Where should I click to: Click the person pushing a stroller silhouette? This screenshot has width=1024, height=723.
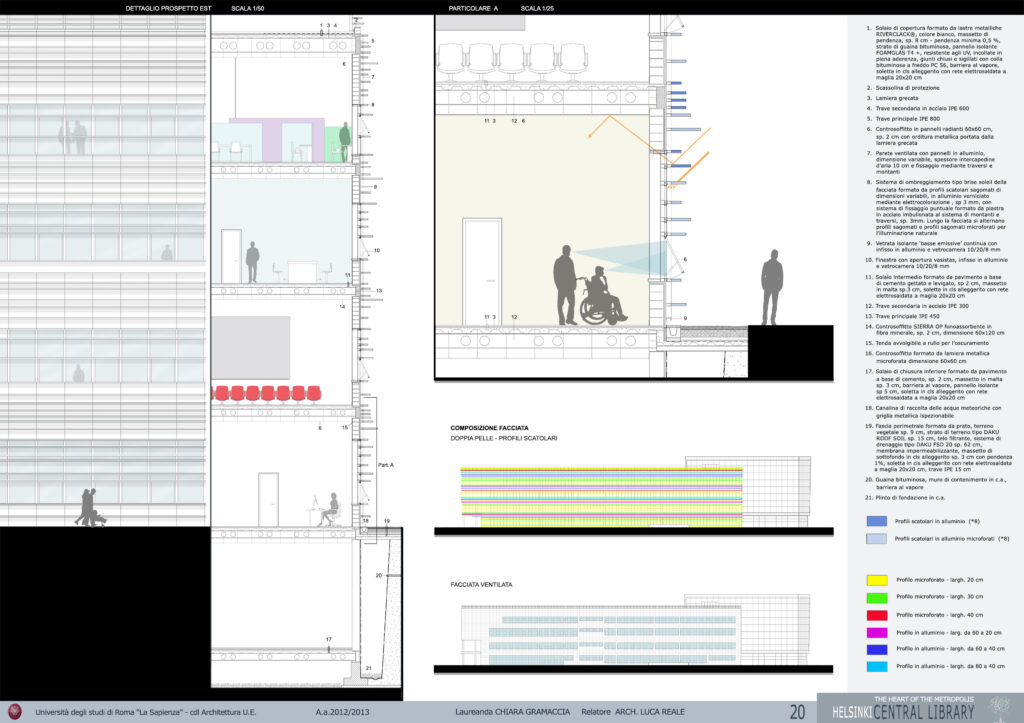point(90,507)
